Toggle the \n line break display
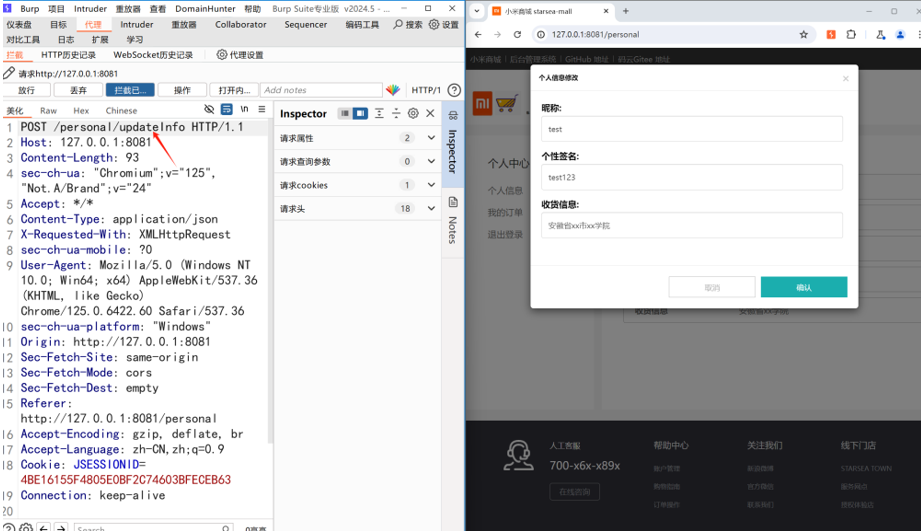This screenshot has height=531, width=921. coord(244,110)
